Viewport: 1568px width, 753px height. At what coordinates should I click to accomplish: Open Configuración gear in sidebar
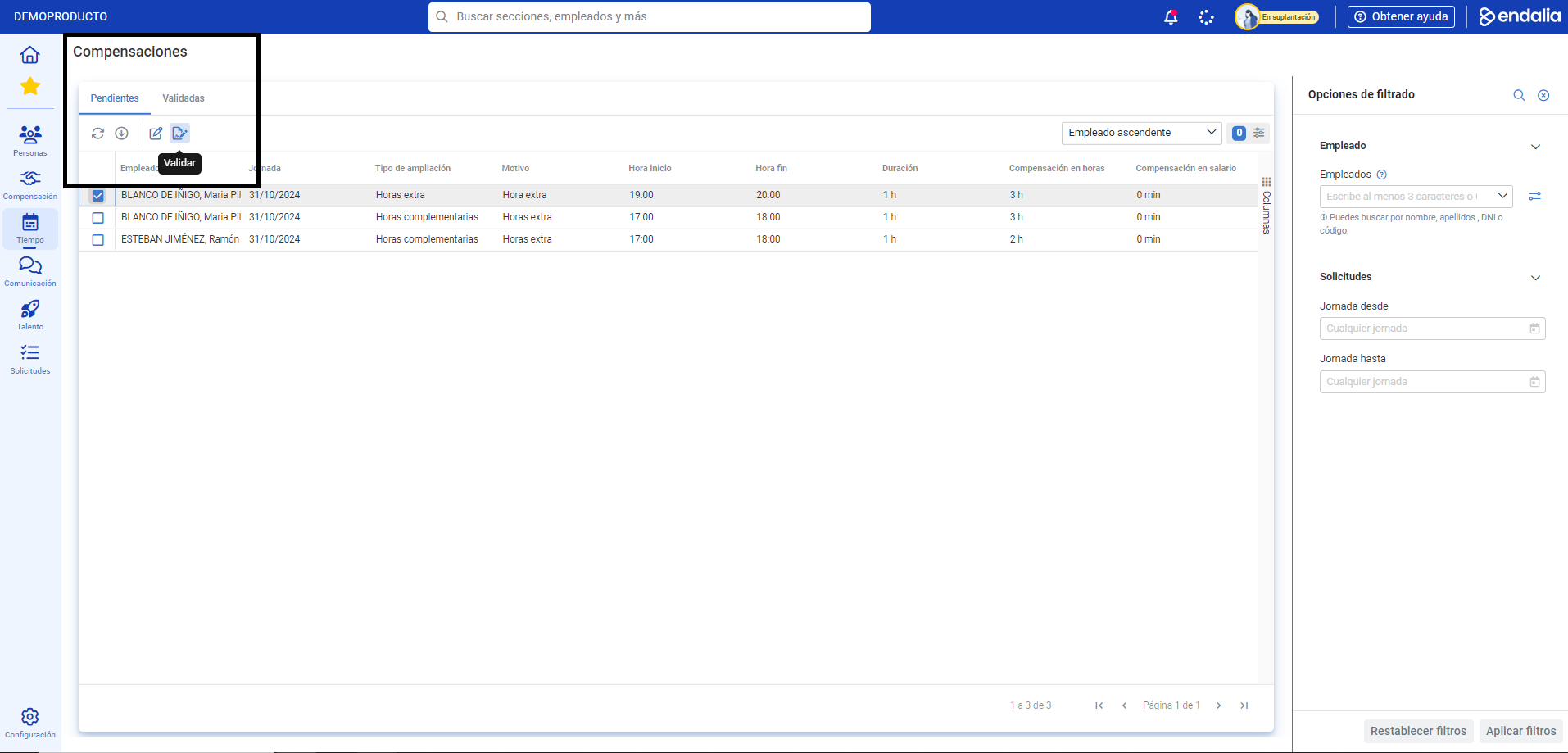point(30,723)
